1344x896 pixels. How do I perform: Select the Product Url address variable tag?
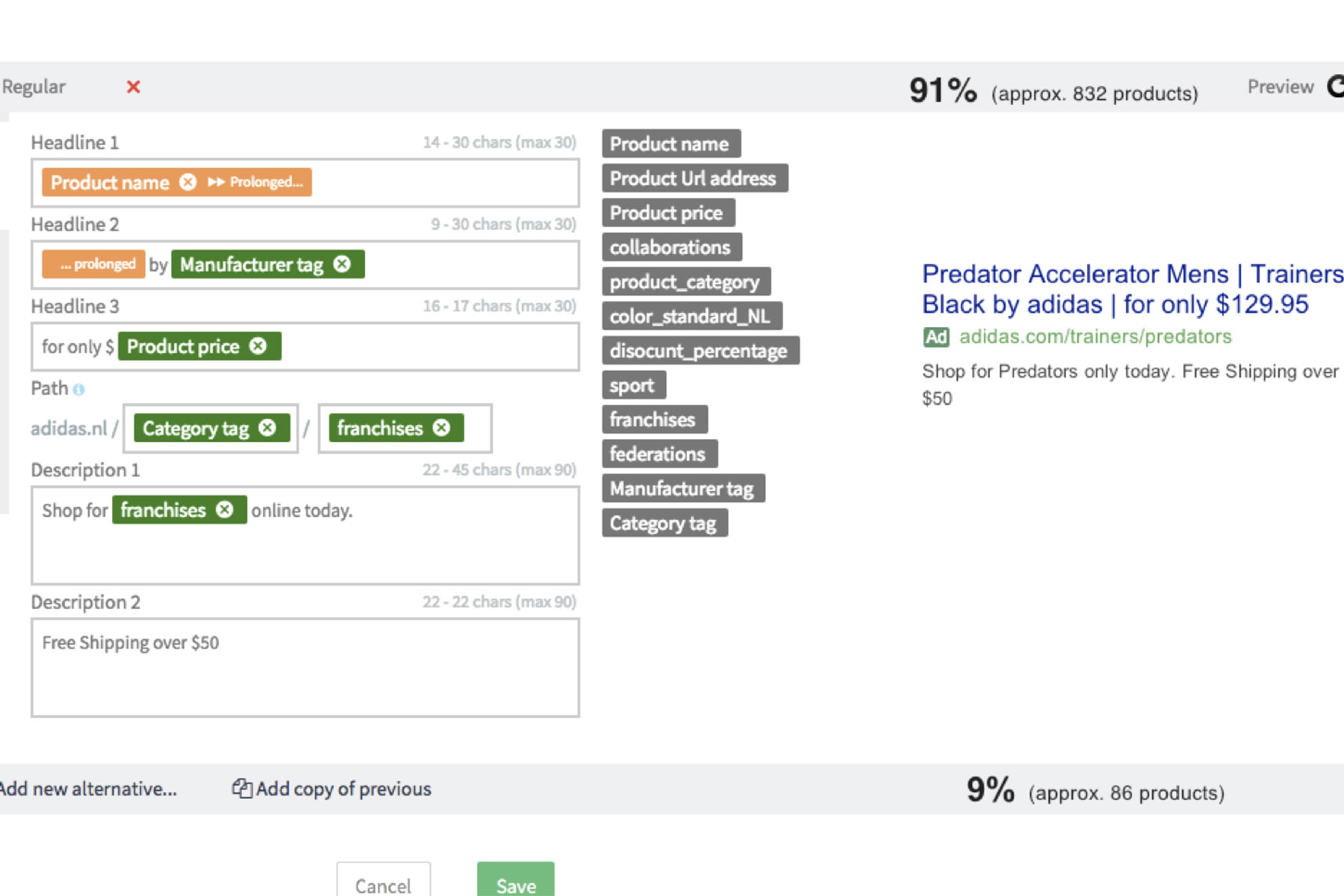[x=695, y=178]
